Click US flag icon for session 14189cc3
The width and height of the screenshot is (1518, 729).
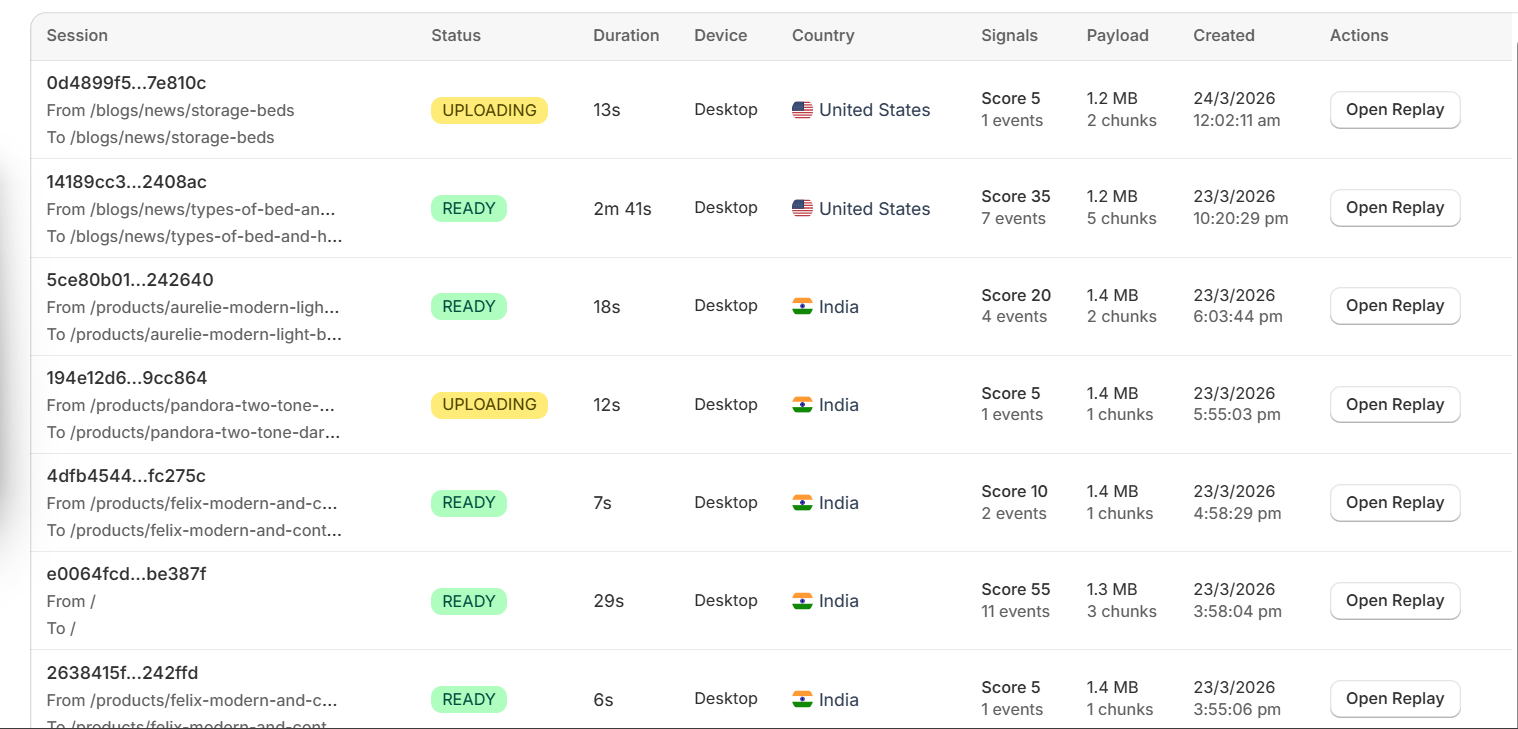pos(802,208)
